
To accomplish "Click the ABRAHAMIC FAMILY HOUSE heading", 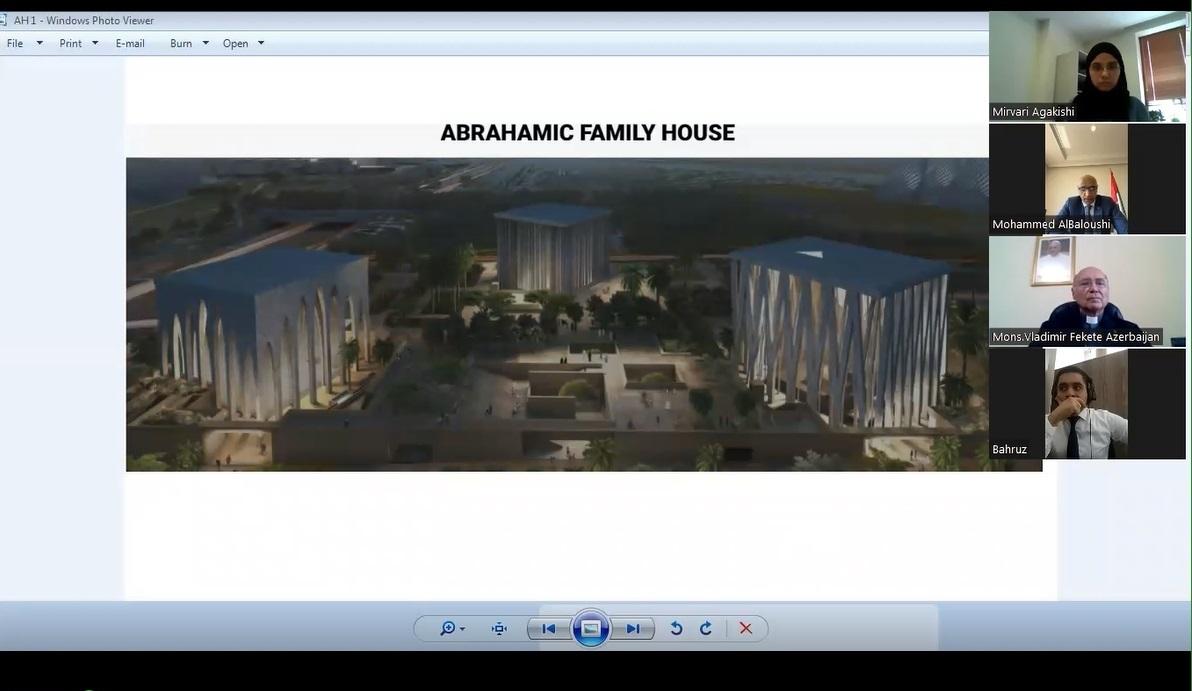I will (x=588, y=133).
